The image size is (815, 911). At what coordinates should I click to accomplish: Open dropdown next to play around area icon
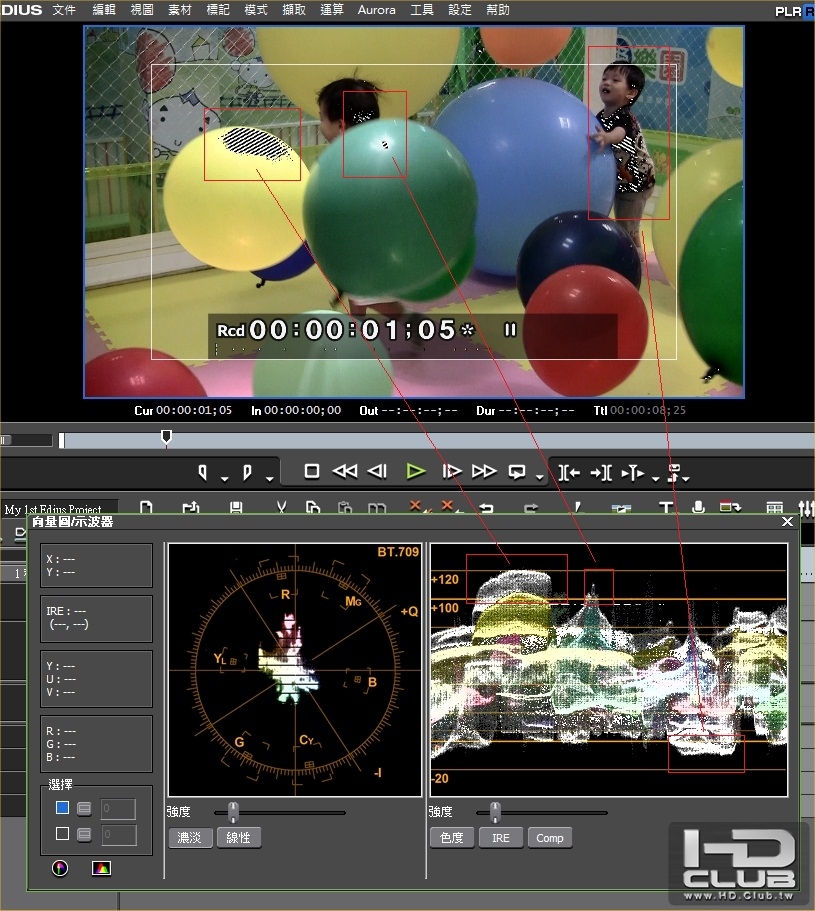[x=656, y=479]
